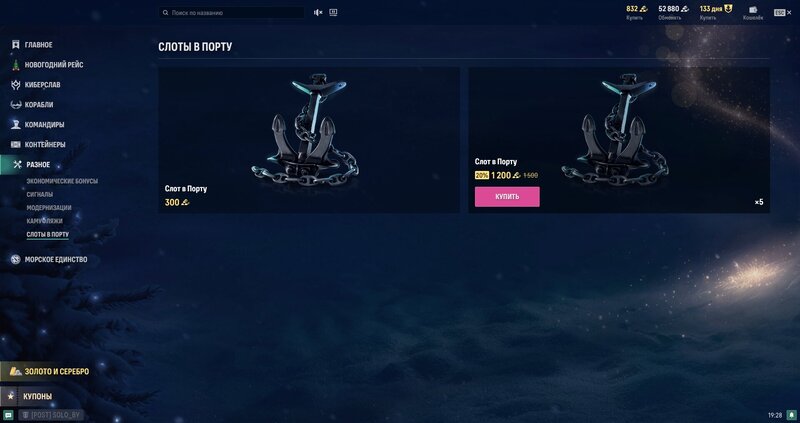The height and width of the screenshot is (423, 800).
Task: Select the Камуфляжи subcategory
Action: 44,221
